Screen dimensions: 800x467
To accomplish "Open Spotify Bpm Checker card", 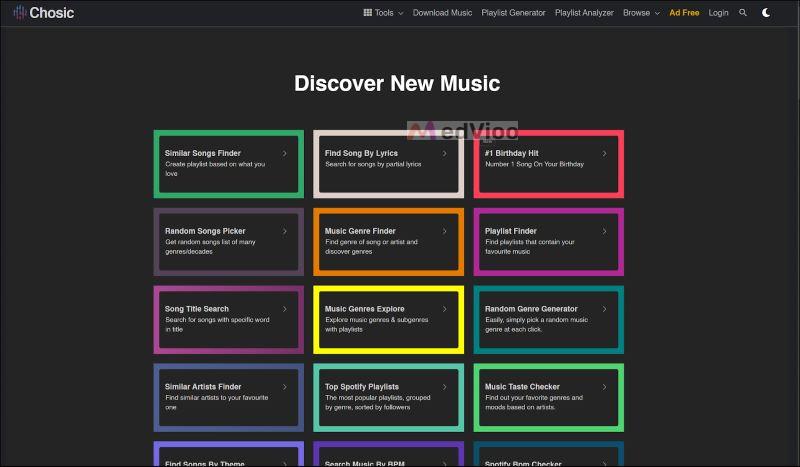I will [x=548, y=454].
